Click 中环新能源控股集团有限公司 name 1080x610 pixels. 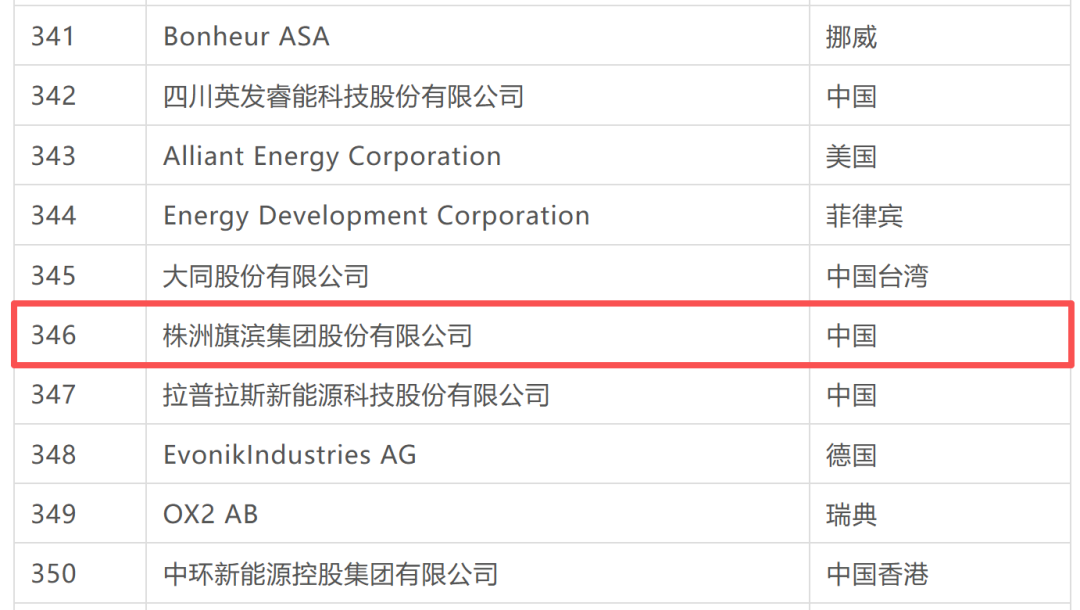click(x=330, y=574)
